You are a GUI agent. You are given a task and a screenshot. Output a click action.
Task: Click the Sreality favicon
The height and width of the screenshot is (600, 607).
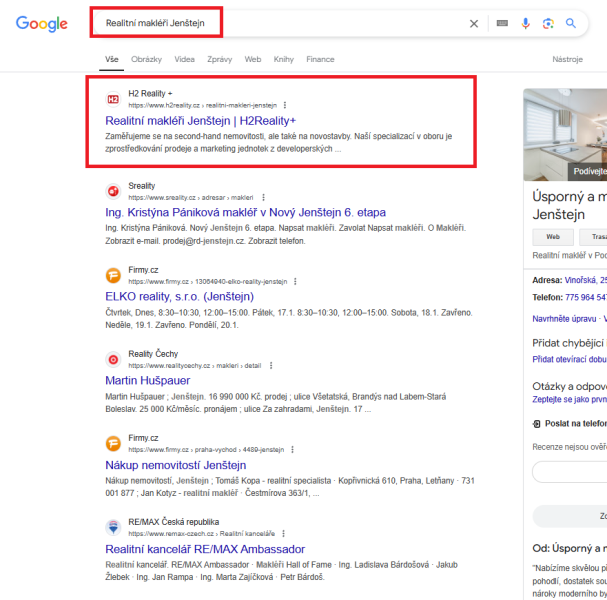click(113, 191)
